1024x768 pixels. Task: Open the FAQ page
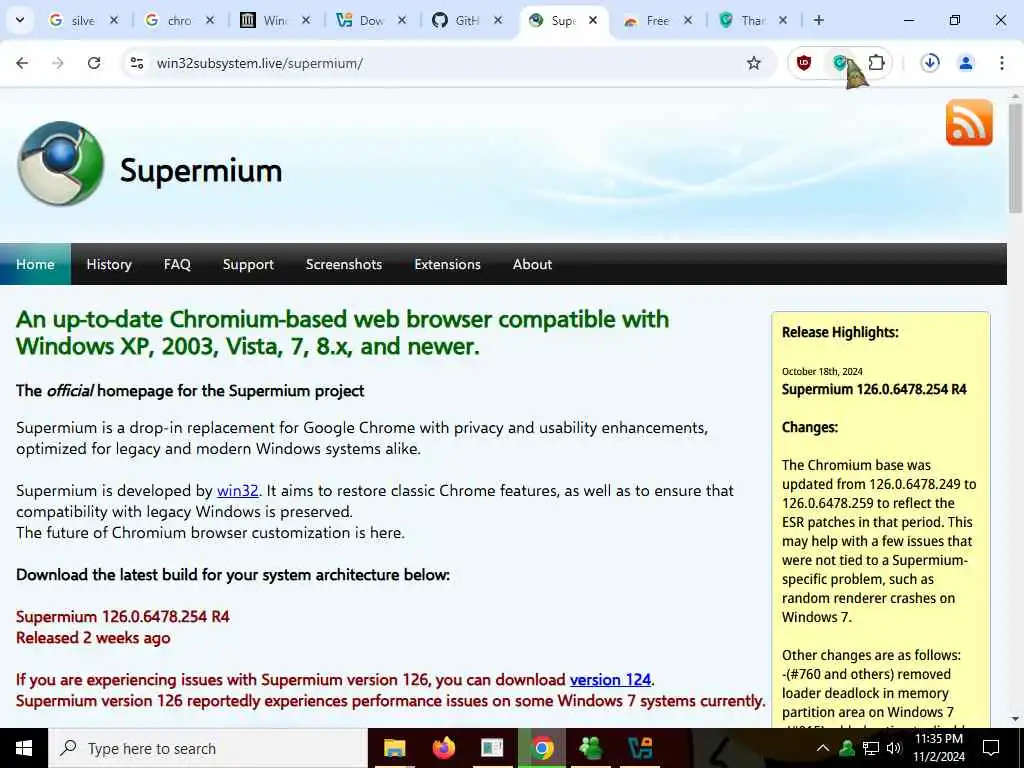click(177, 264)
